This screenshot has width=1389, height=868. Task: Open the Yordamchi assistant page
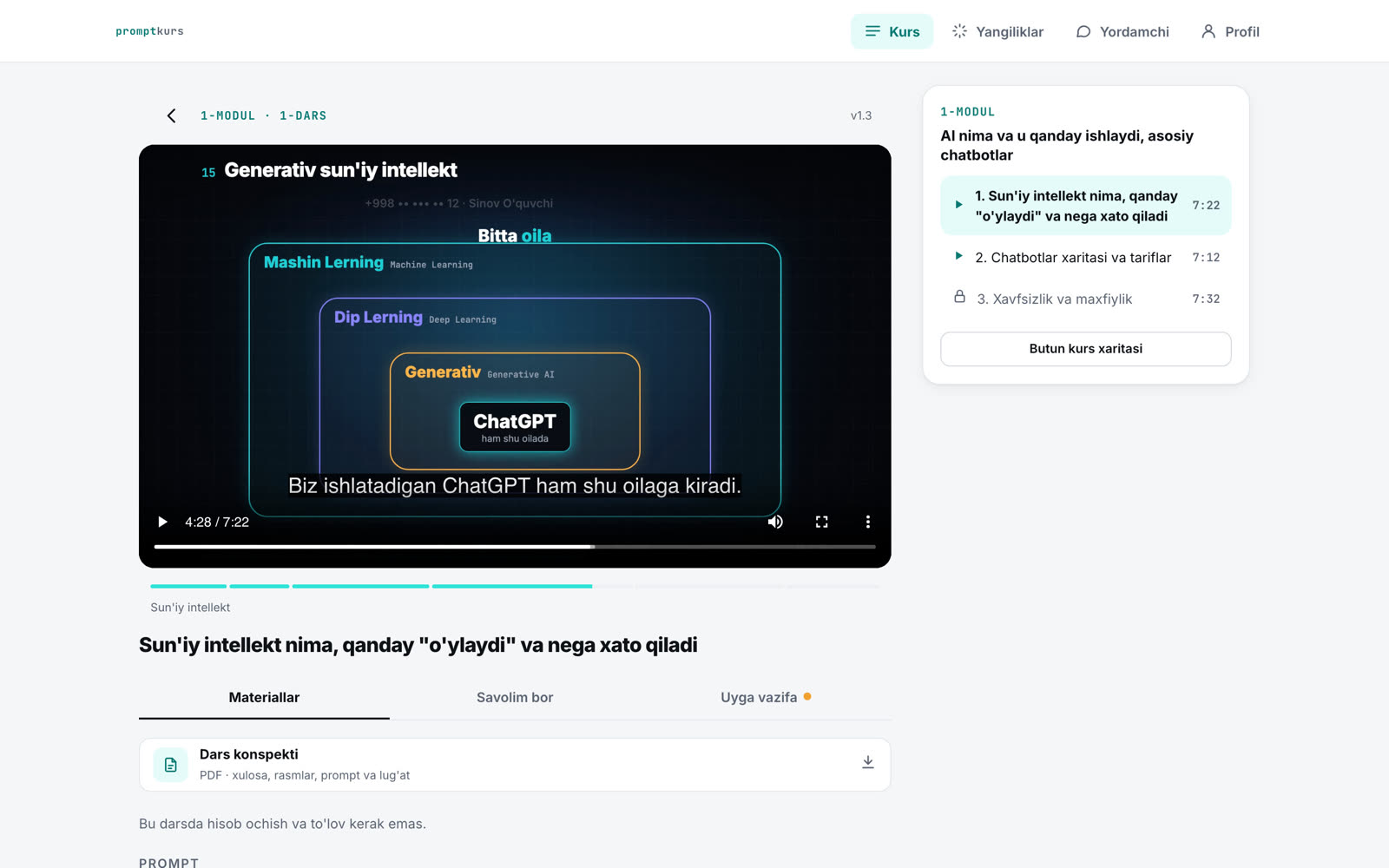(x=1122, y=31)
